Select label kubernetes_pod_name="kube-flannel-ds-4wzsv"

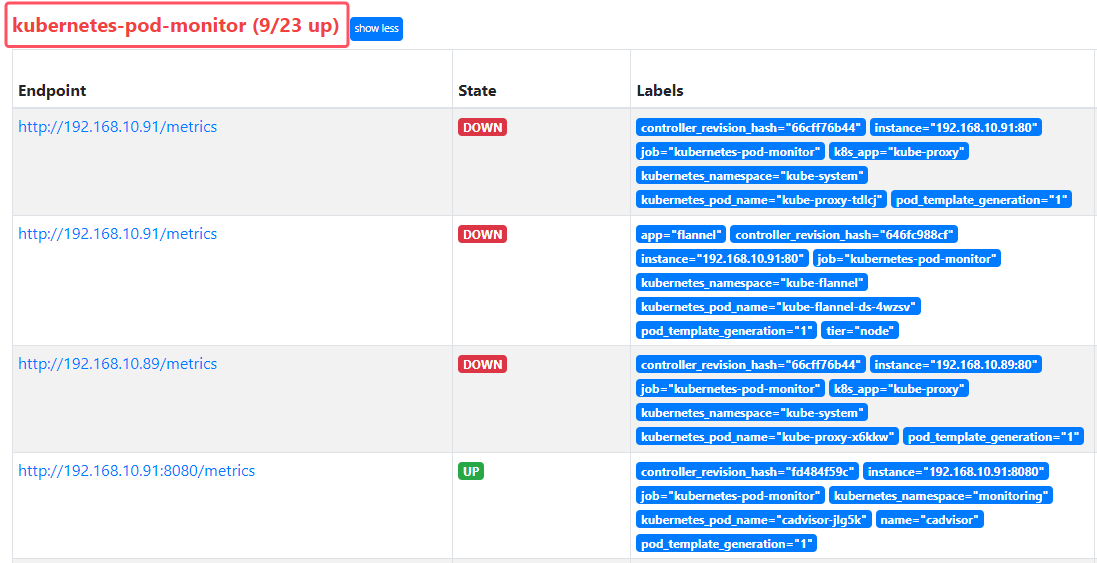779,306
